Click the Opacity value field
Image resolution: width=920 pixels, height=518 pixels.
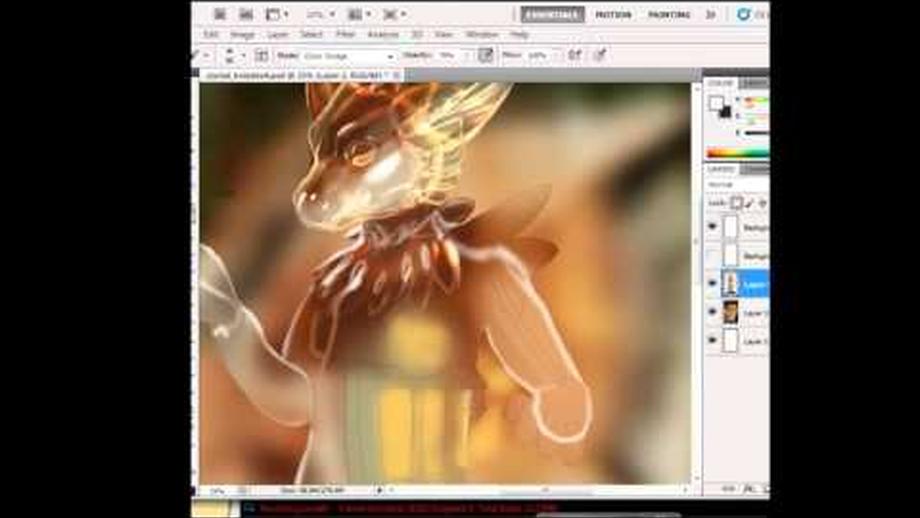click(x=451, y=55)
